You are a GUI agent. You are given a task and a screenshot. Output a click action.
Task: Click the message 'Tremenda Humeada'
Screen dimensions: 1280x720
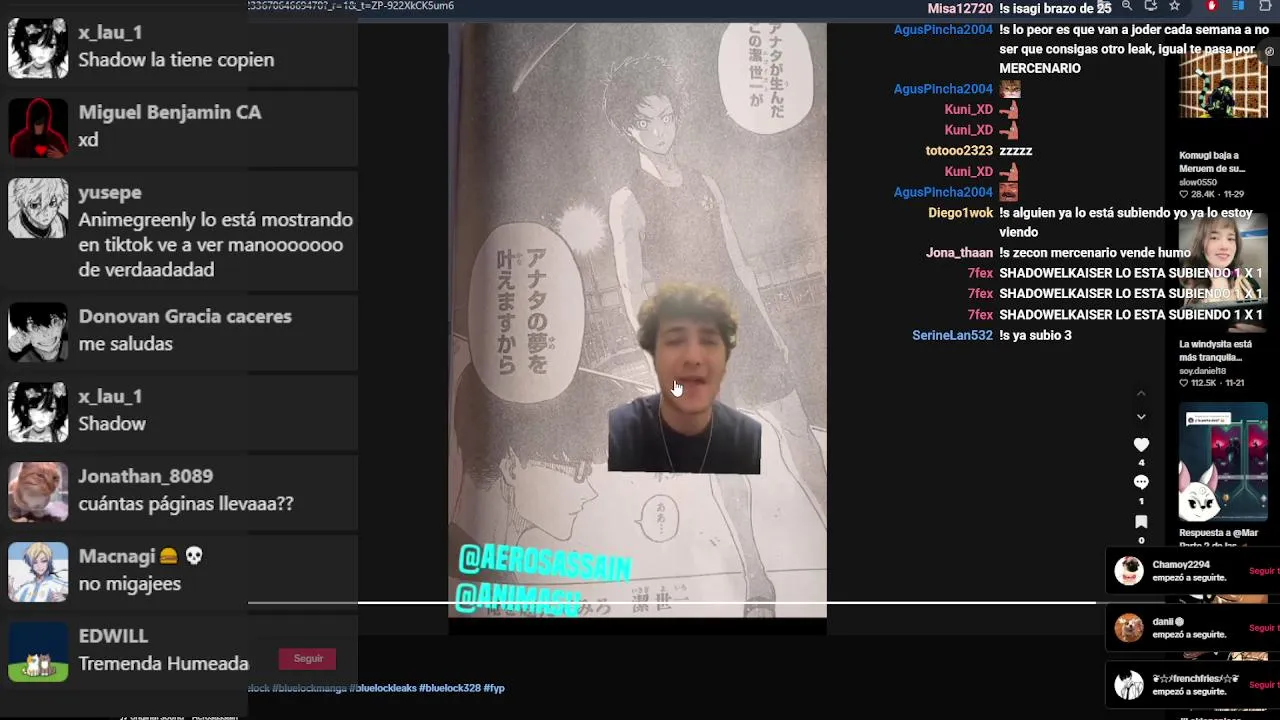coord(164,663)
